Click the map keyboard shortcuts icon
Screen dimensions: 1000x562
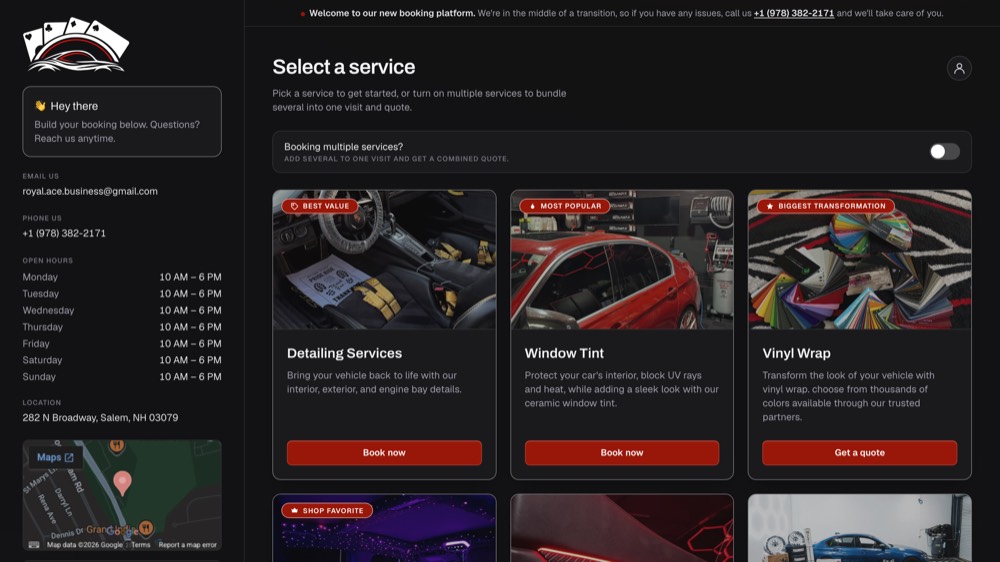[x=34, y=545]
